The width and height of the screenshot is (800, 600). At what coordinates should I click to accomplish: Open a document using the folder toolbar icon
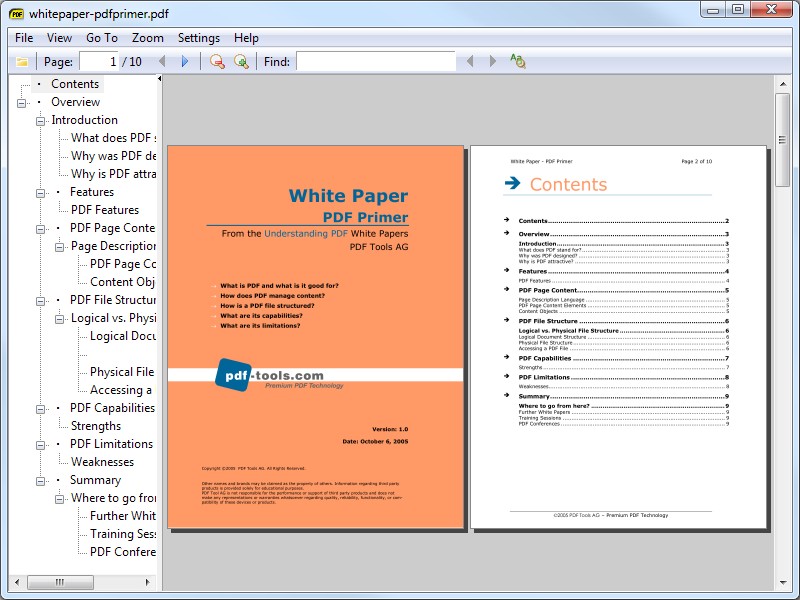(20, 61)
